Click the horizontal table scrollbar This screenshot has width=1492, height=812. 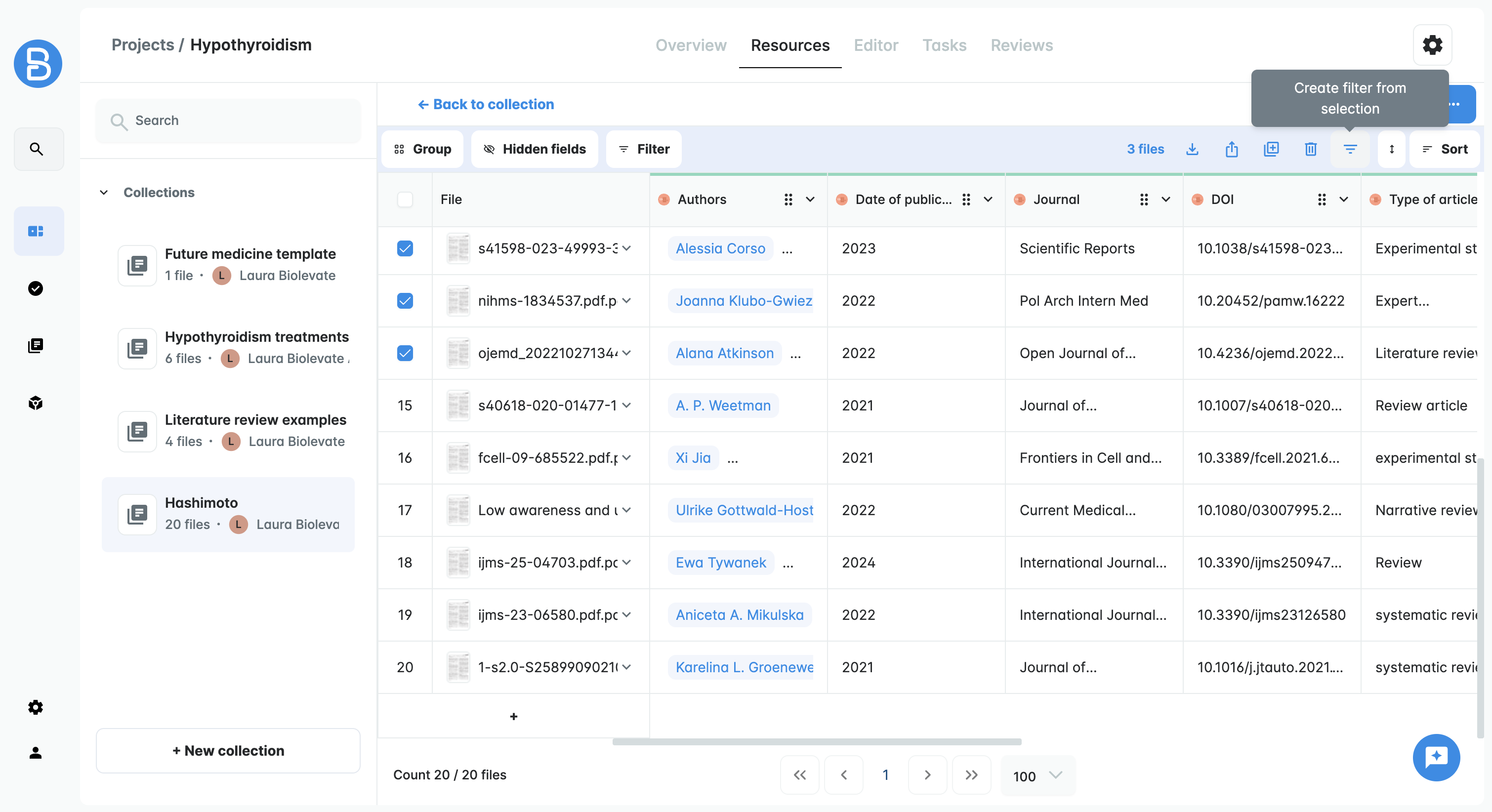[817, 742]
